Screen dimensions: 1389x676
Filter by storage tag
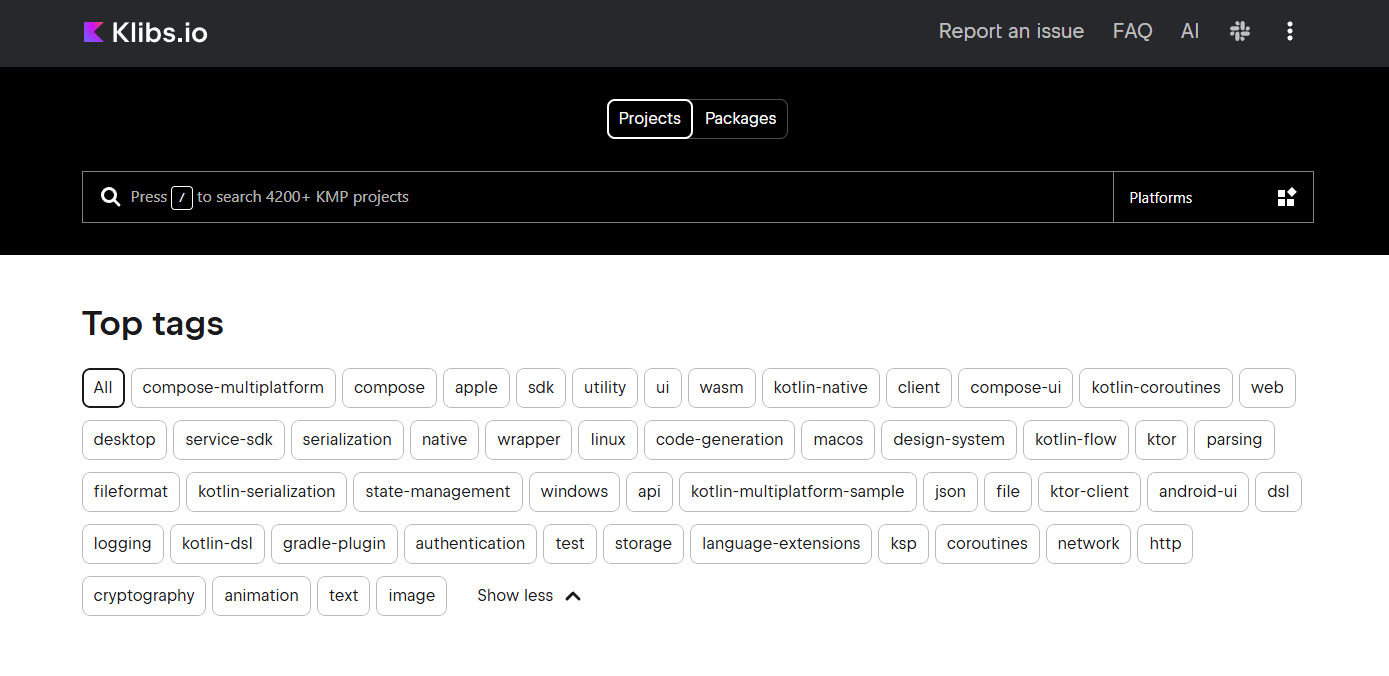click(x=644, y=544)
